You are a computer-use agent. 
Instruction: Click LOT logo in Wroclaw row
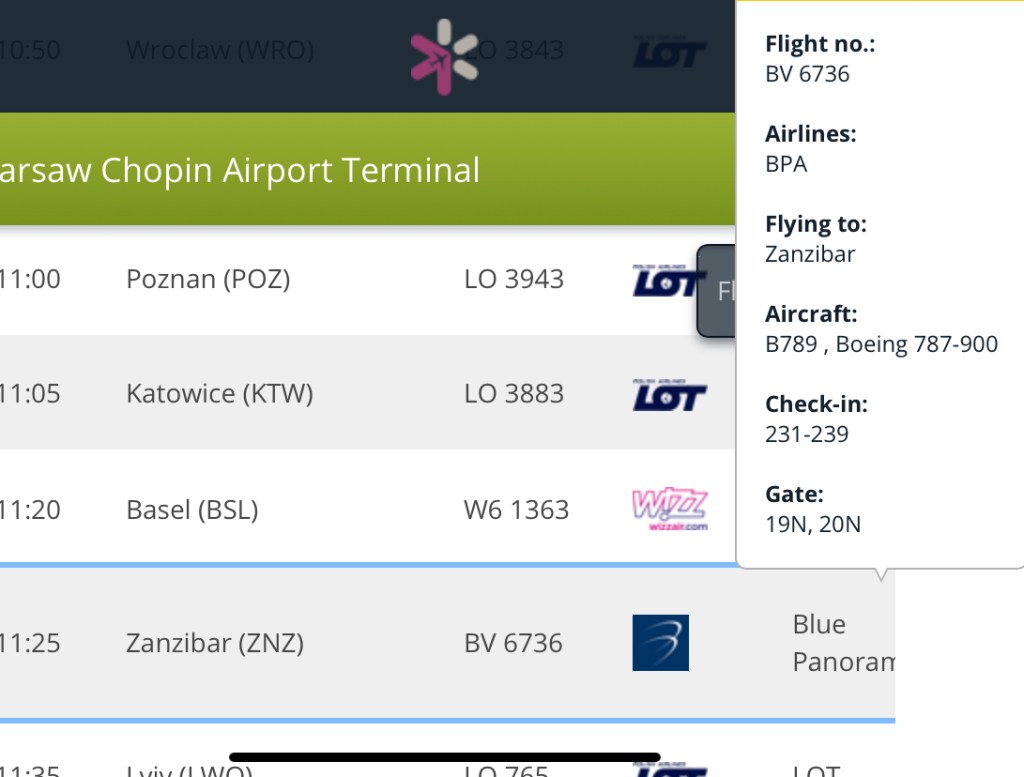point(669,52)
